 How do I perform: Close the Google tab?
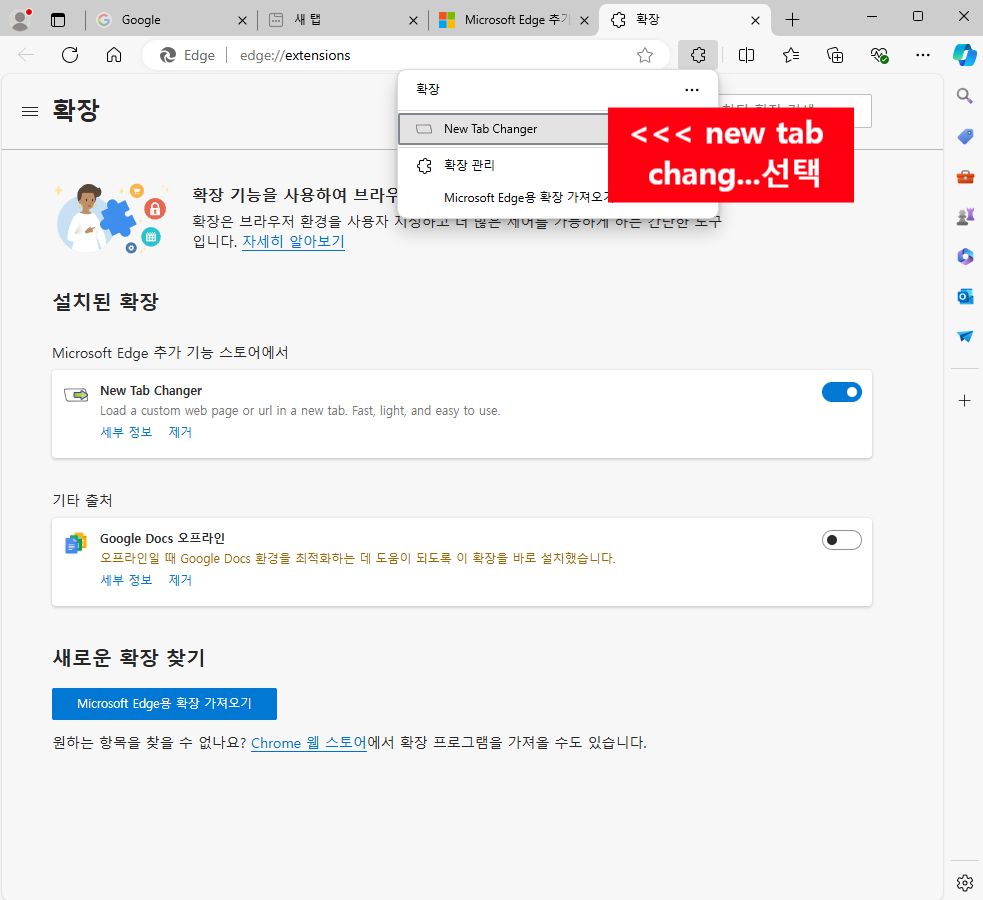tap(242, 21)
